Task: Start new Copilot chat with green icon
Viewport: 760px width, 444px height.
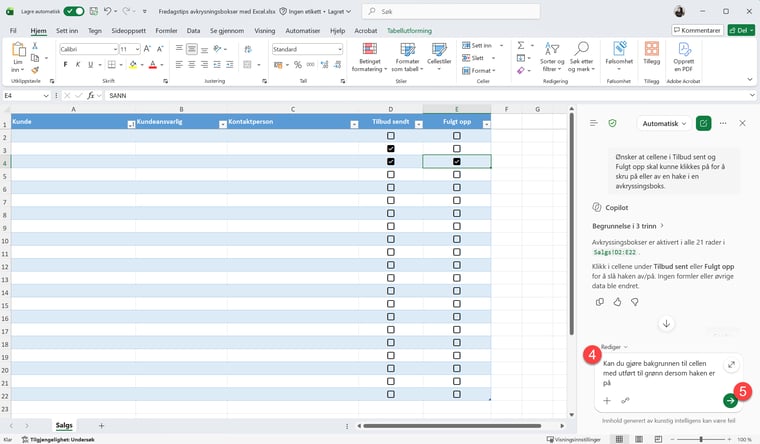Action: (703, 124)
